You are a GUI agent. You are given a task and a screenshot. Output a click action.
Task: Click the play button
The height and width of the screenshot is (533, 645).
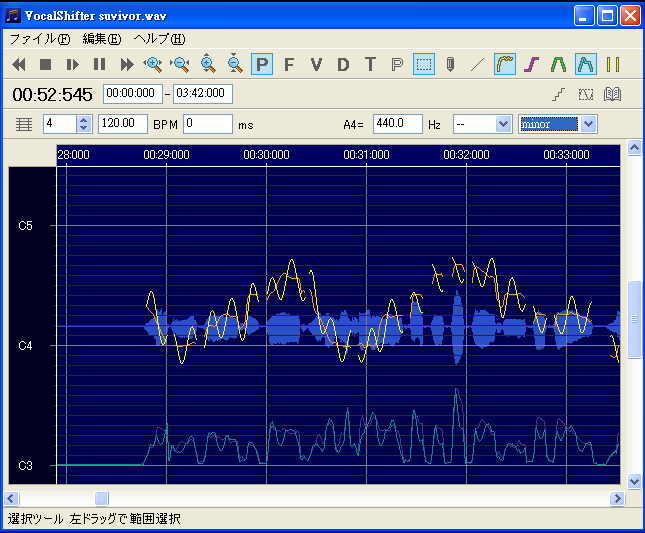[x=72, y=65]
